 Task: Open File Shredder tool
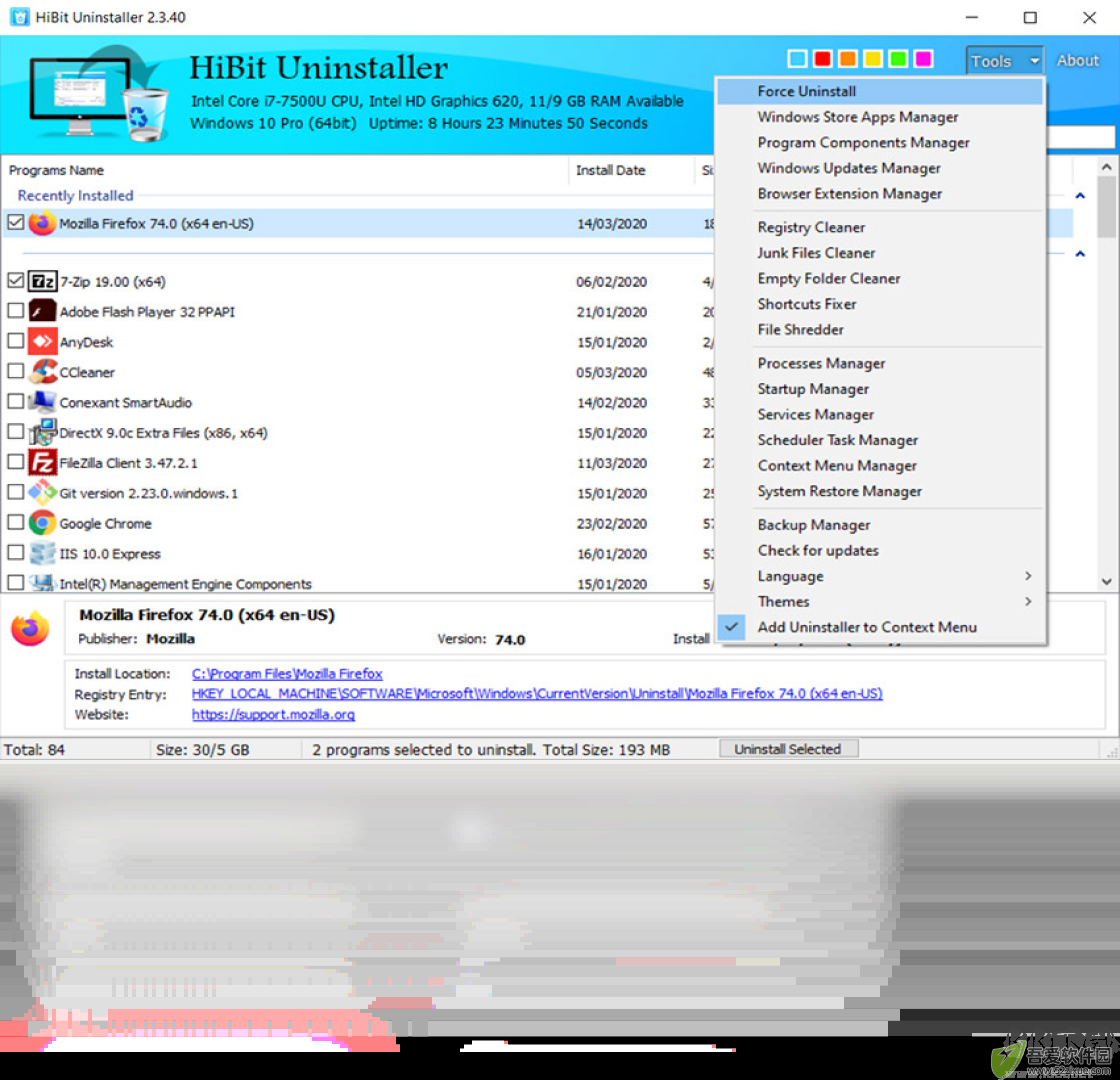(x=881, y=330)
